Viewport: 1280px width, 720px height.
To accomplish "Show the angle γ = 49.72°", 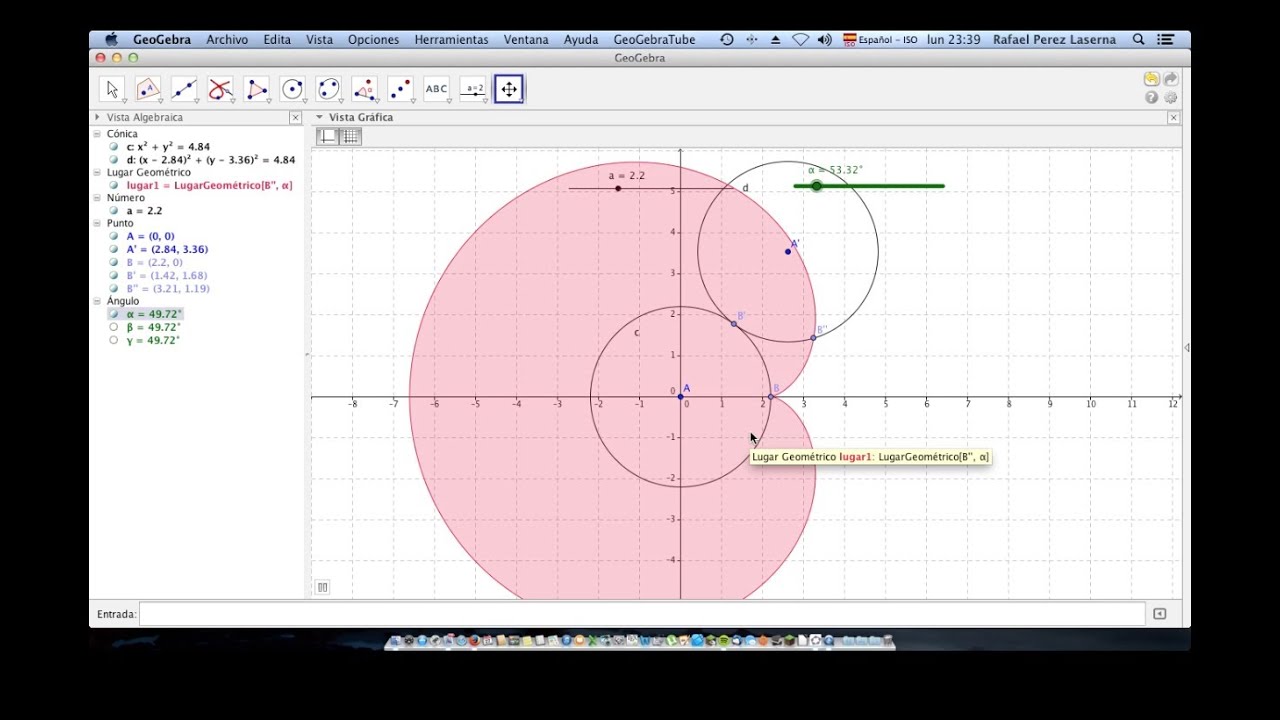I will pyautogui.click(x=114, y=340).
